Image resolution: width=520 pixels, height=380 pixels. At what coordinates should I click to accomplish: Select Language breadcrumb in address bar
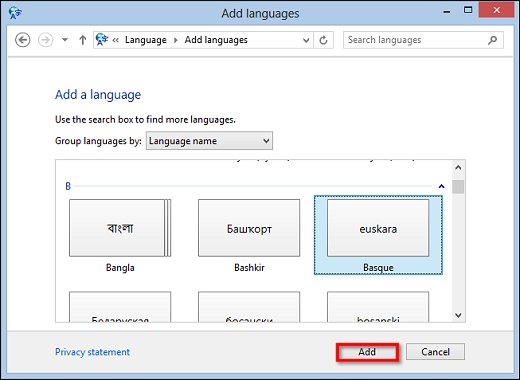pos(146,40)
